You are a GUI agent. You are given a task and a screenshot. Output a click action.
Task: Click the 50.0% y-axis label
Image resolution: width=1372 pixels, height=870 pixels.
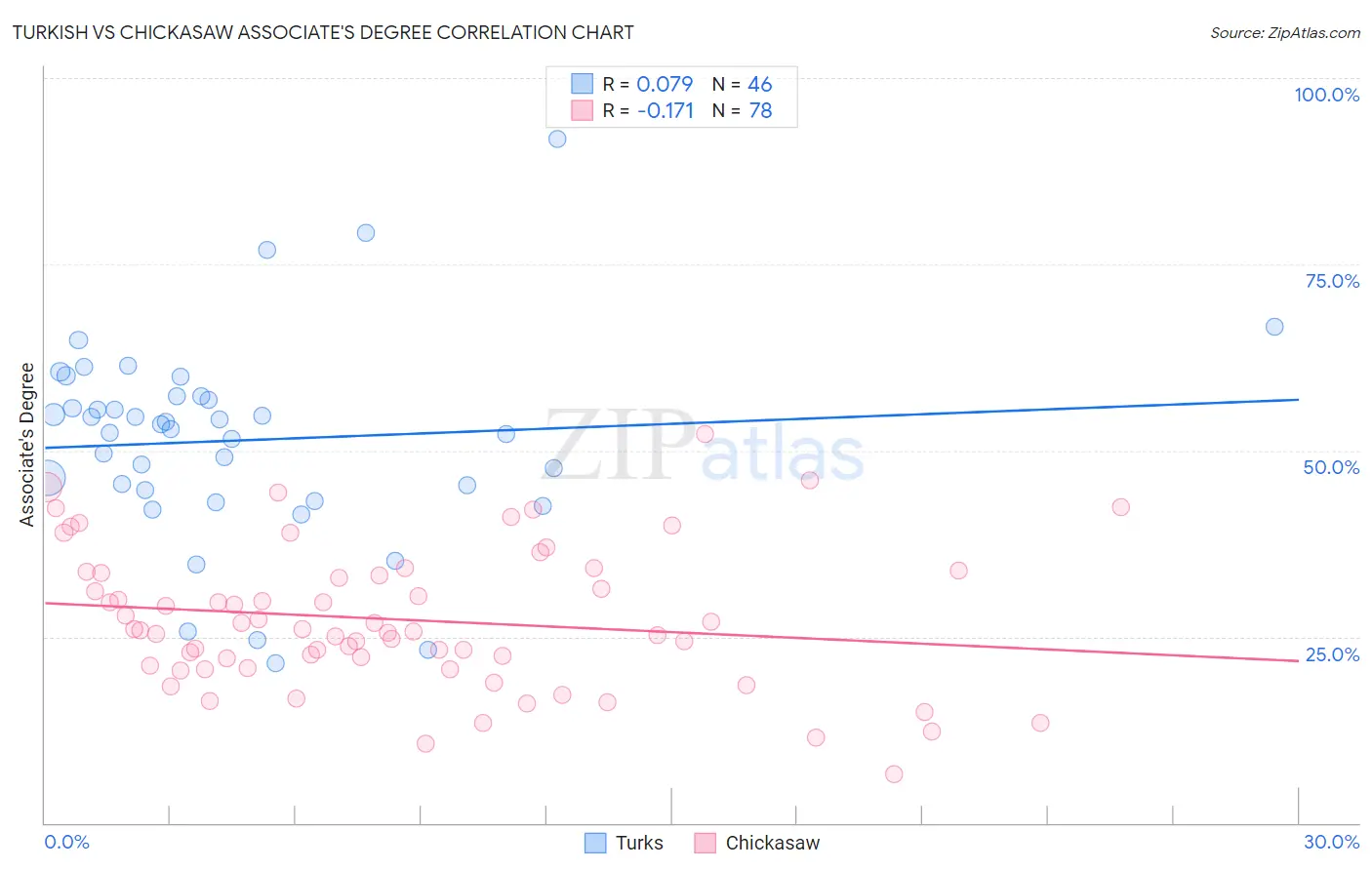[x=1331, y=467]
